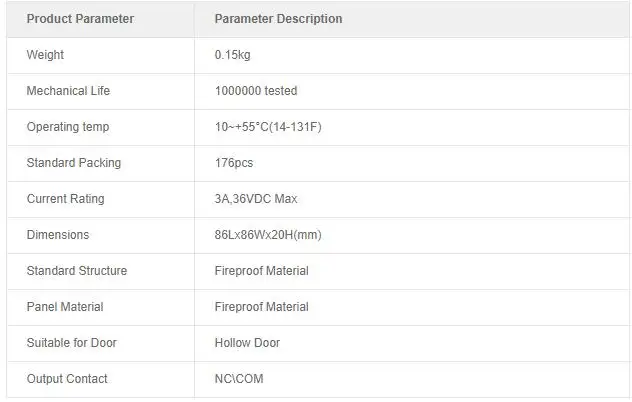
Task: Select the Standard Packing label
Action: coord(74,163)
